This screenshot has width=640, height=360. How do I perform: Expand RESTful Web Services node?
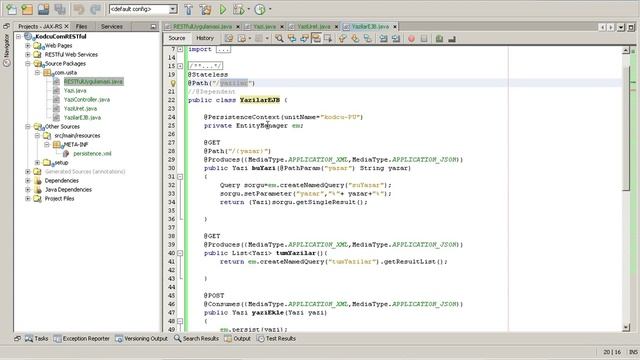[x=28, y=54]
